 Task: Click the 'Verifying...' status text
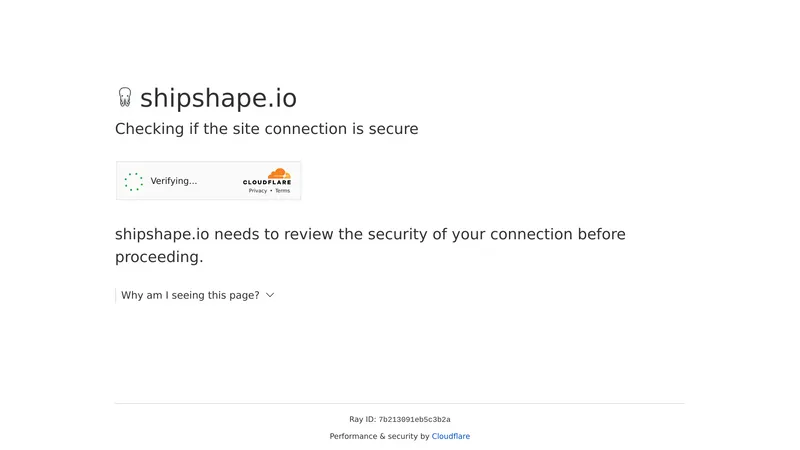tap(173, 181)
